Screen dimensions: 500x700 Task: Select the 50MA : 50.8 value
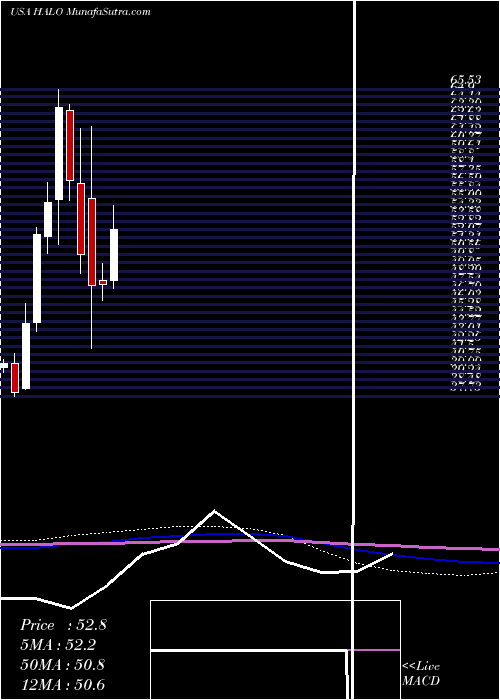coord(63,665)
